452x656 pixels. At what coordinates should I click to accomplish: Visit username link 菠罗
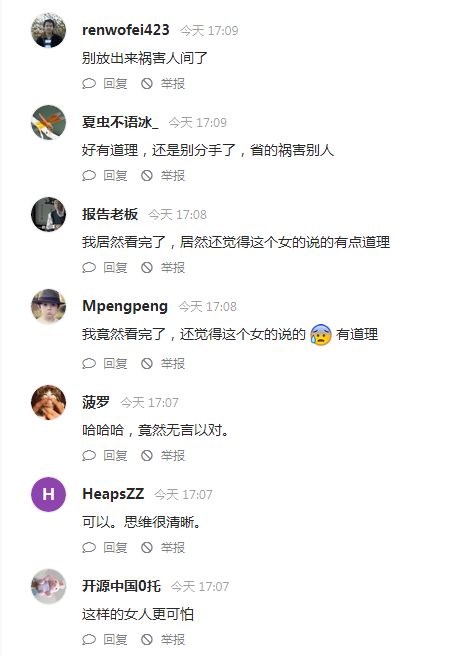point(96,402)
